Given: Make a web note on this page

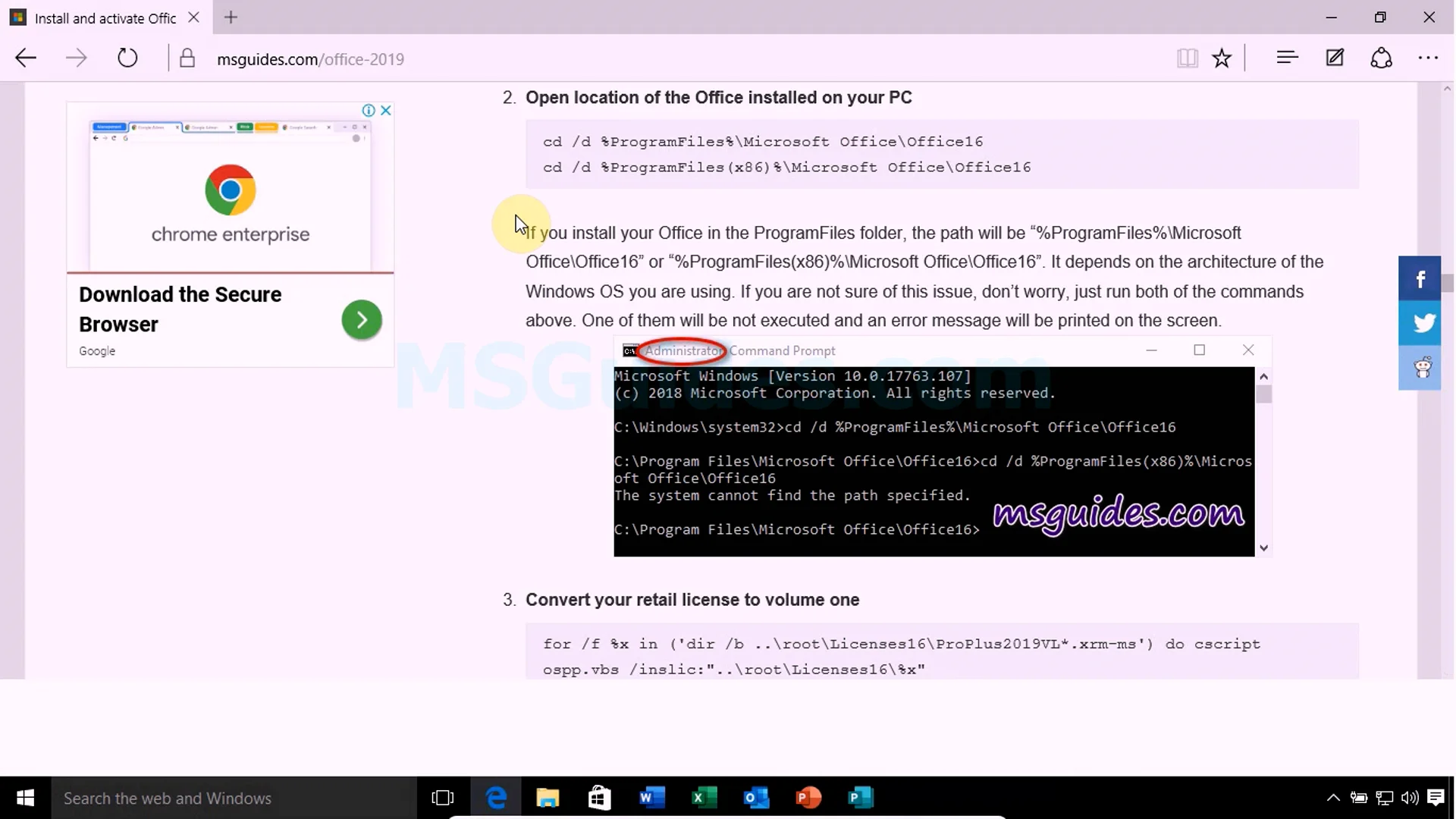Looking at the screenshot, I should pyautogui.click(x=1335, y=58).
